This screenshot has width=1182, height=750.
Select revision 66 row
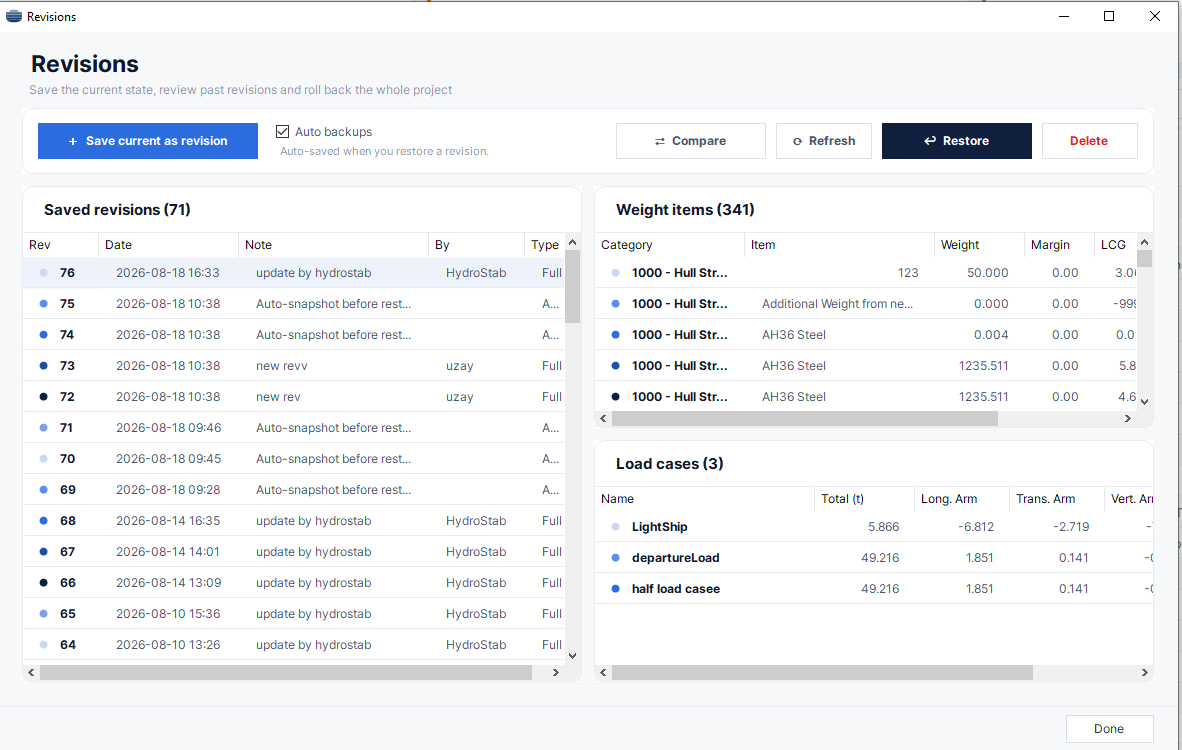(294, 583)
